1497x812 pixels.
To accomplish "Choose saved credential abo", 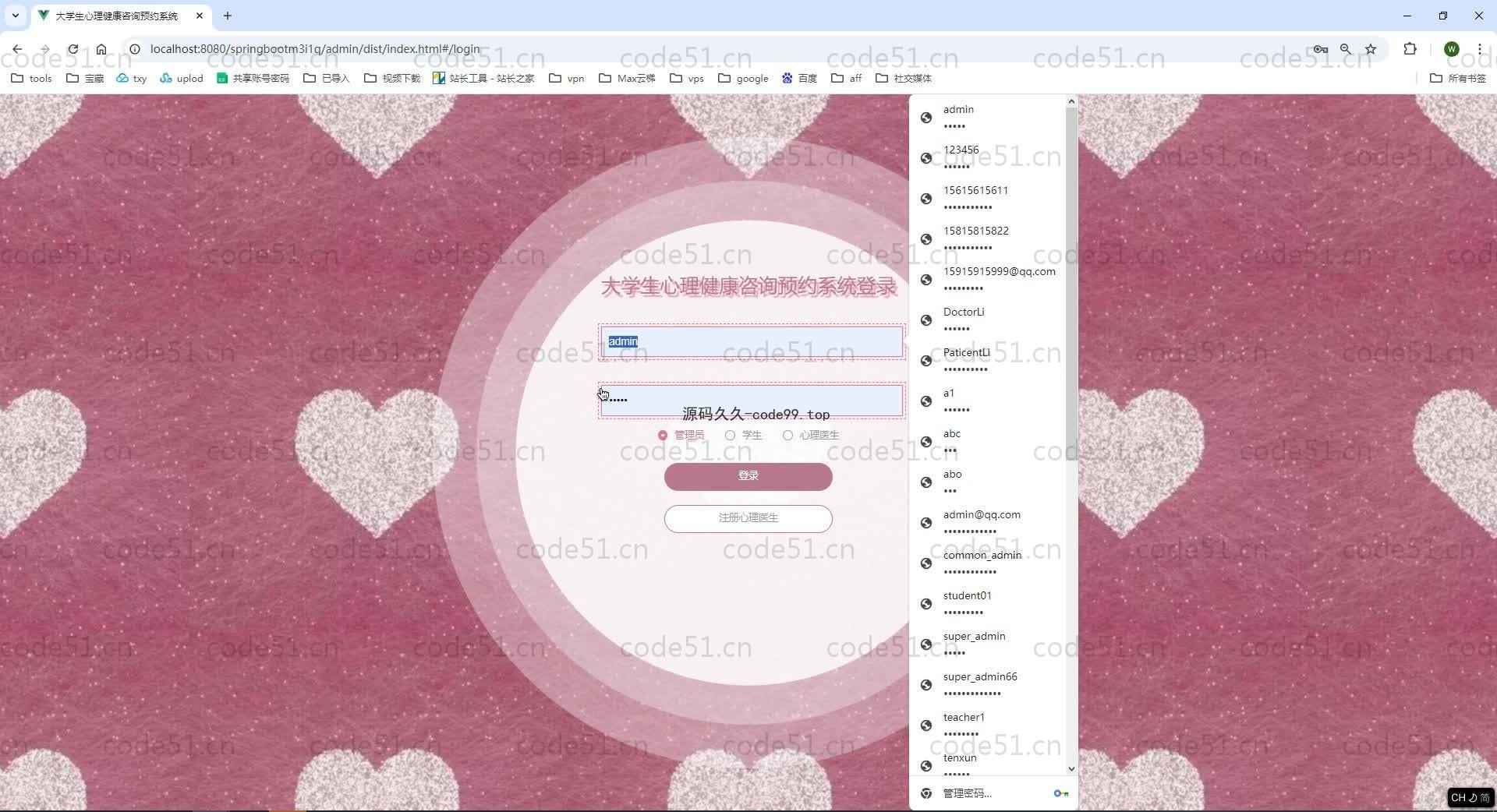I will pos(987,482).
